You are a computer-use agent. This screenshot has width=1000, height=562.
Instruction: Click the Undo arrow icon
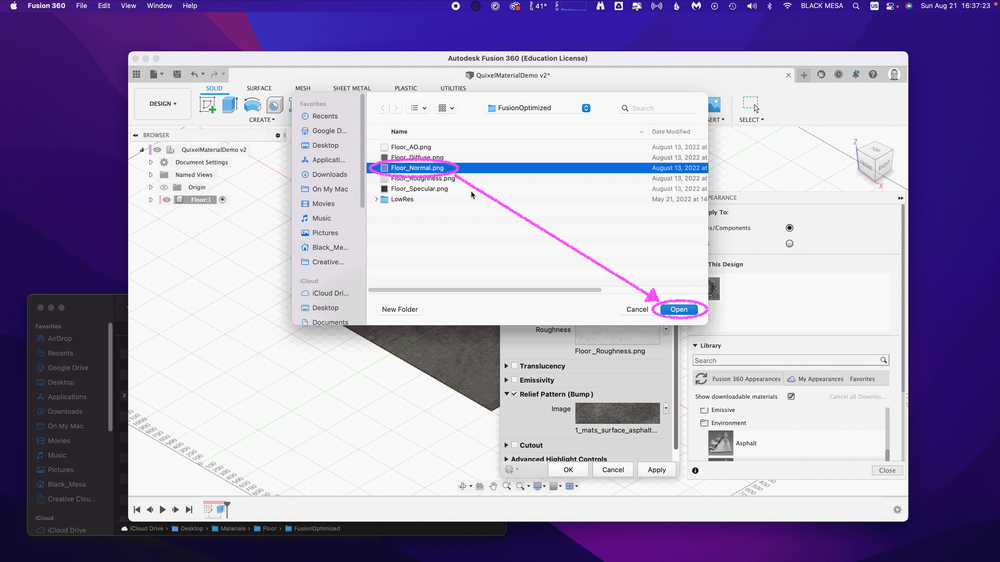[195, 75]
